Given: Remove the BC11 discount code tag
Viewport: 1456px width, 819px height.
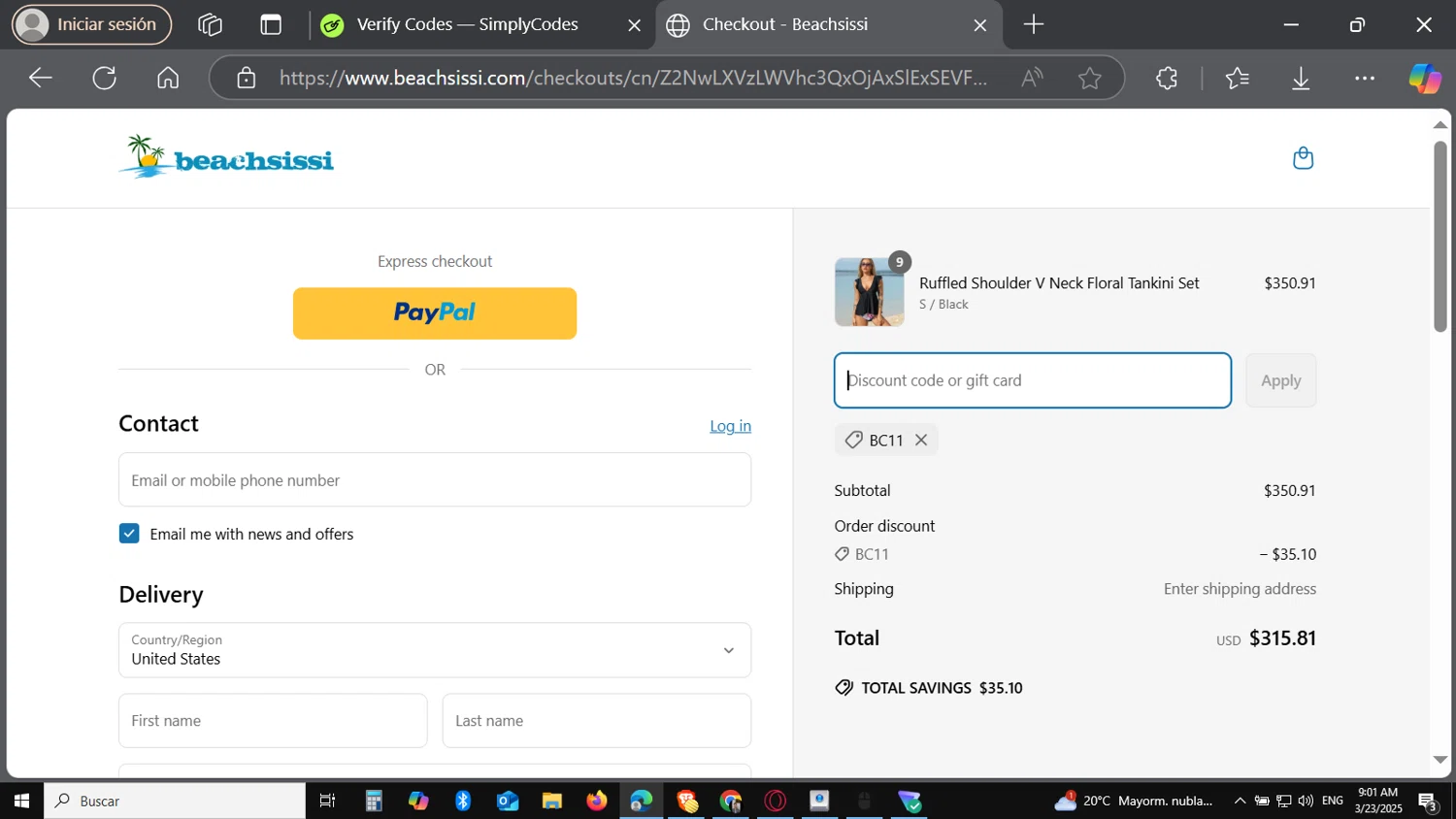Looking at the screenshot, I should click(x=921, y=440).
